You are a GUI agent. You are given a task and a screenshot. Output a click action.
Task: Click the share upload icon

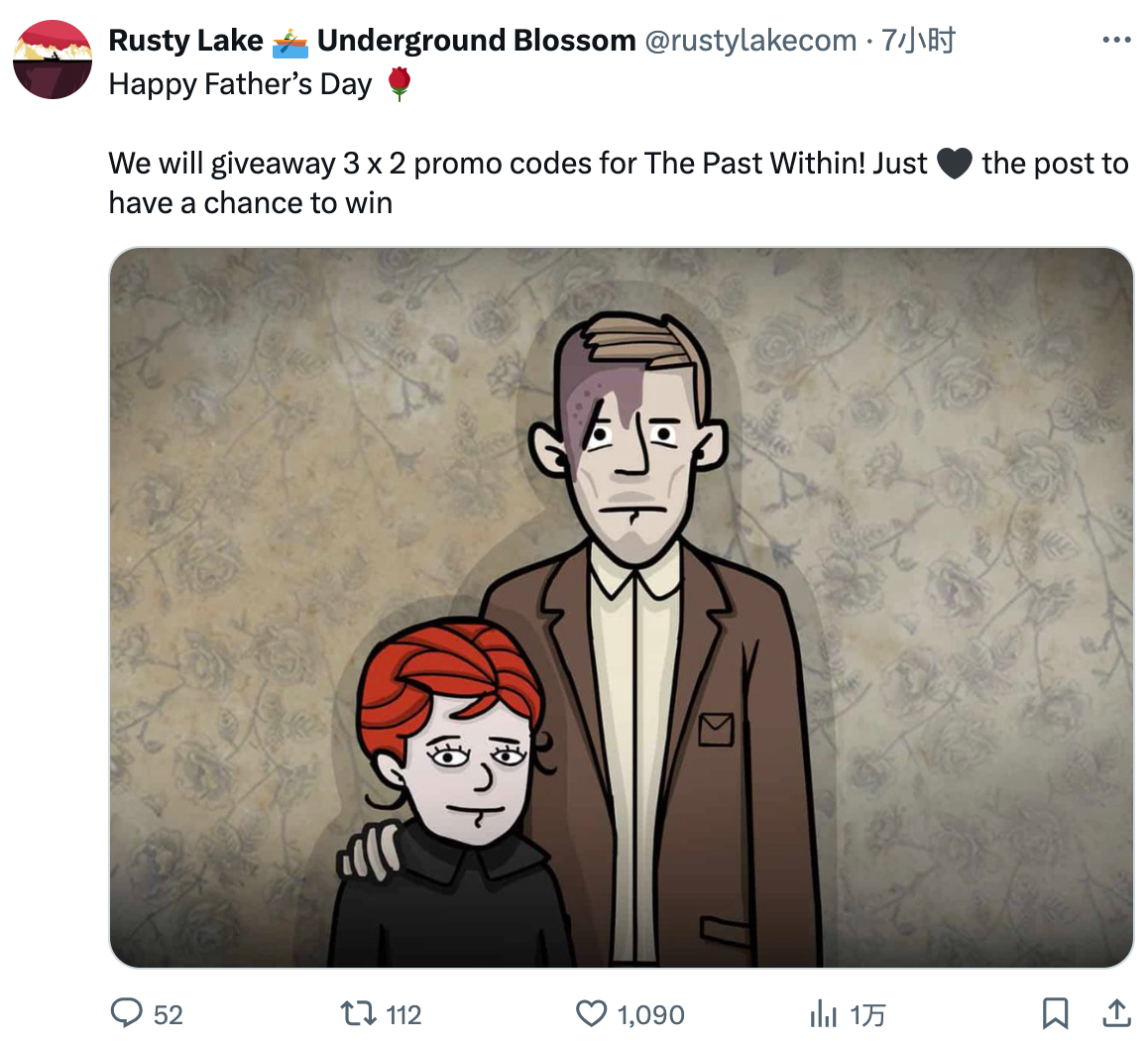(1116, 1013)
